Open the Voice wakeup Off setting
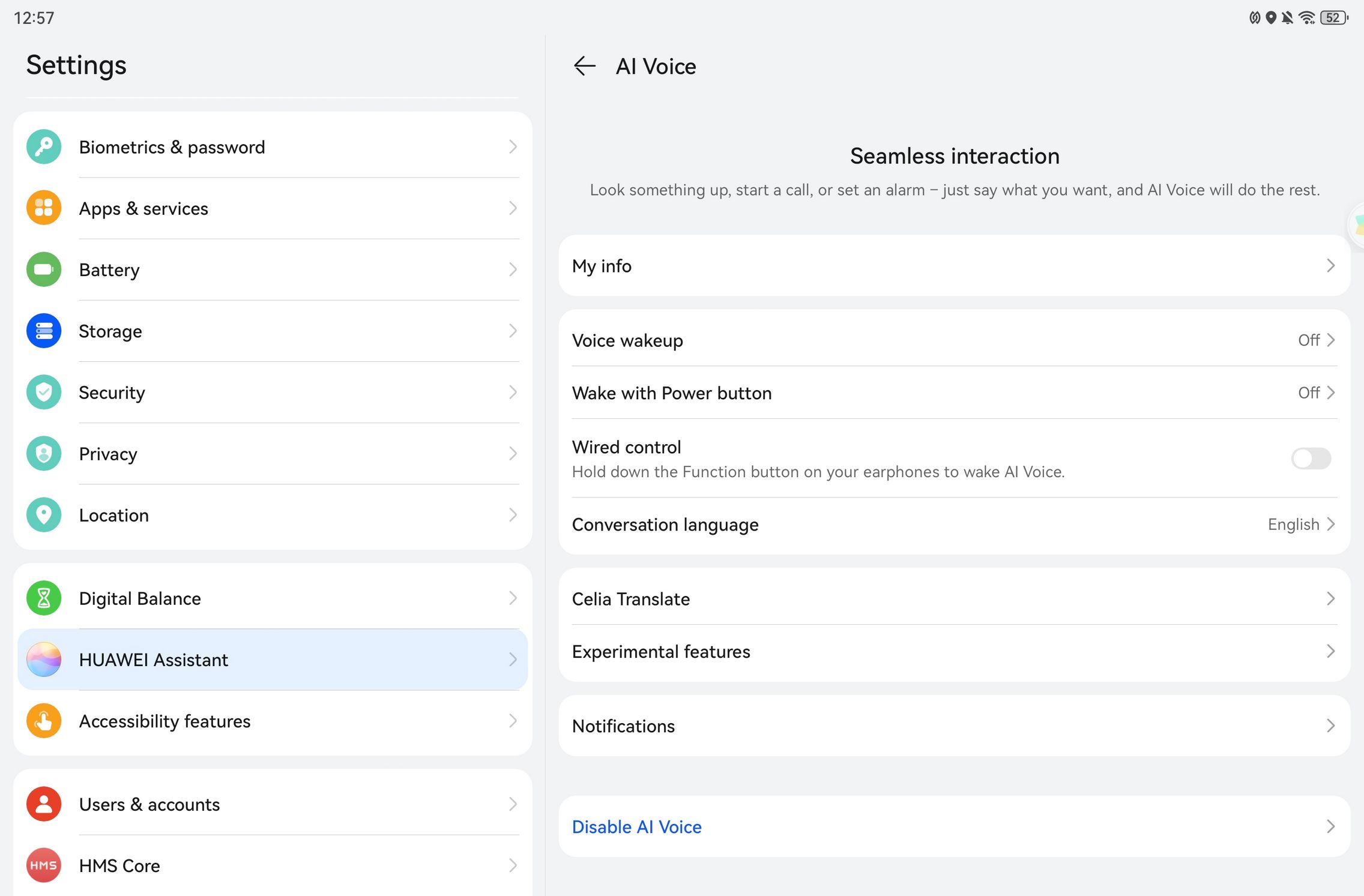Image resolution: width=1364 pixels, height=896 pixels. (1315, 340)
